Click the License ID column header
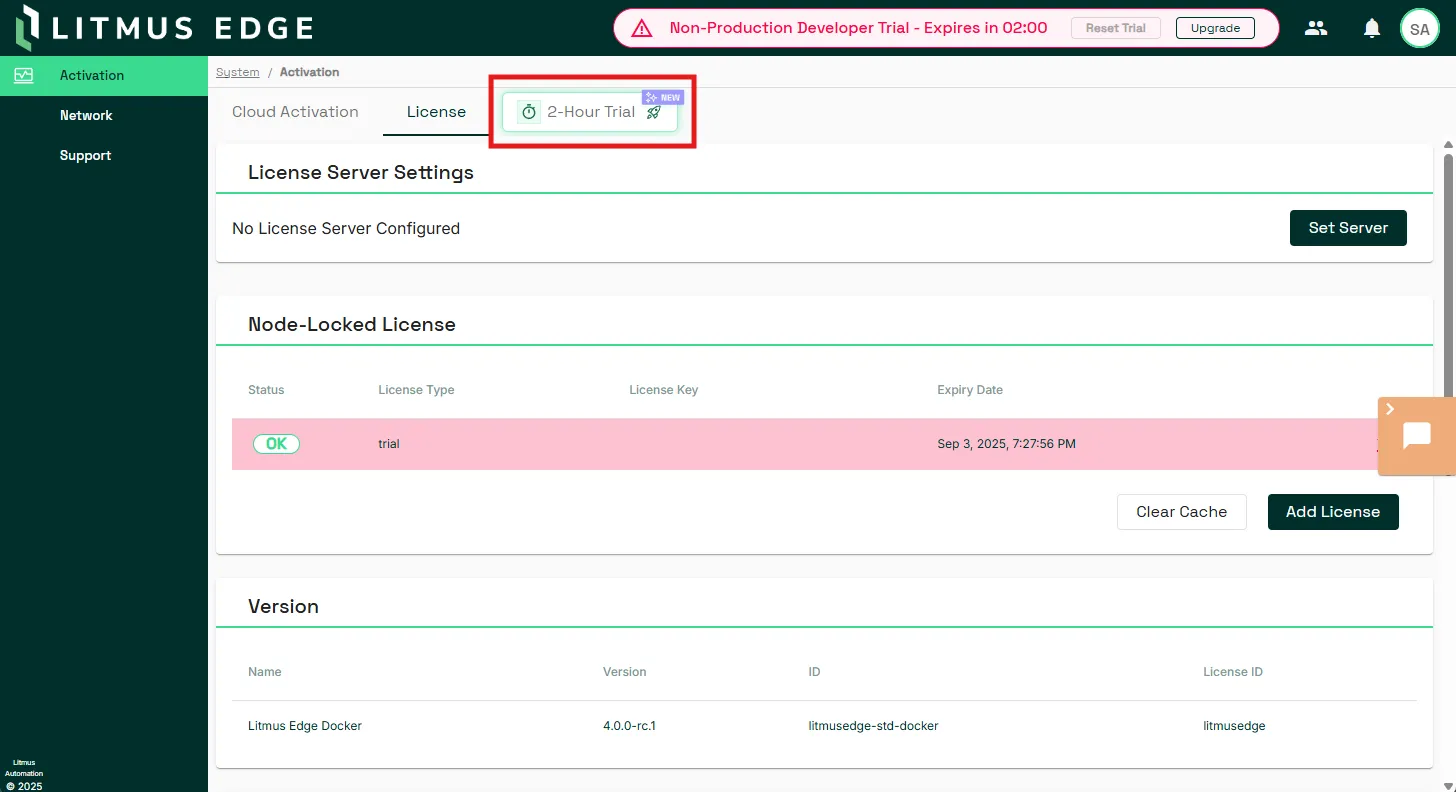 point(1233,672)
